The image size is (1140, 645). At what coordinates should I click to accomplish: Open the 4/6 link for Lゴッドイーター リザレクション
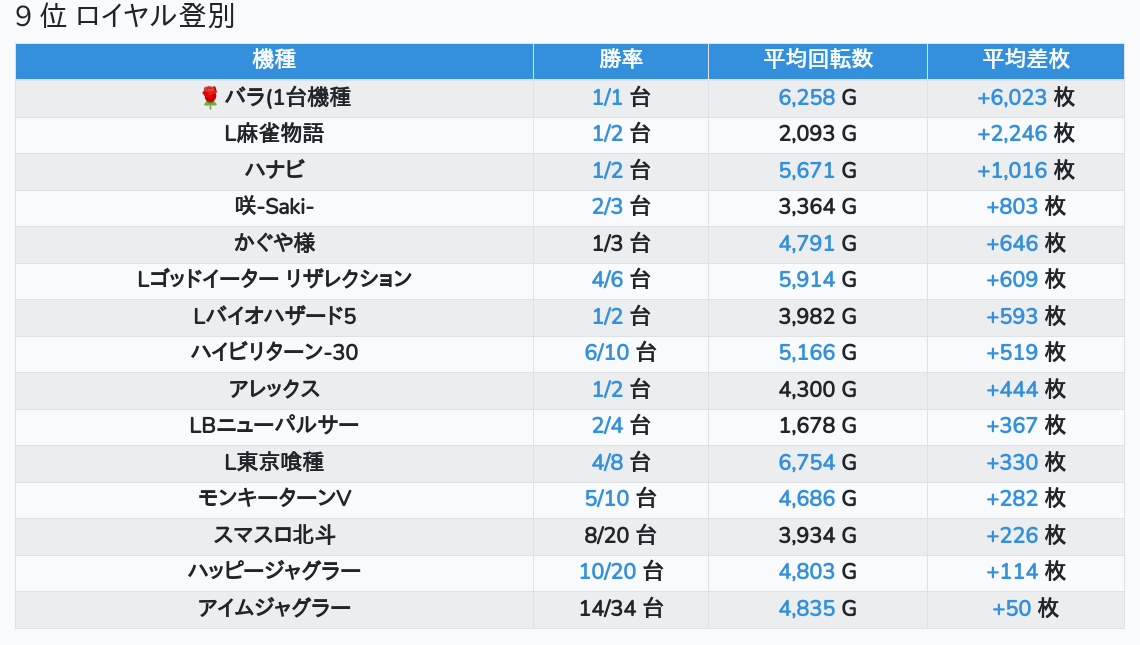click(x=608, y=279)
